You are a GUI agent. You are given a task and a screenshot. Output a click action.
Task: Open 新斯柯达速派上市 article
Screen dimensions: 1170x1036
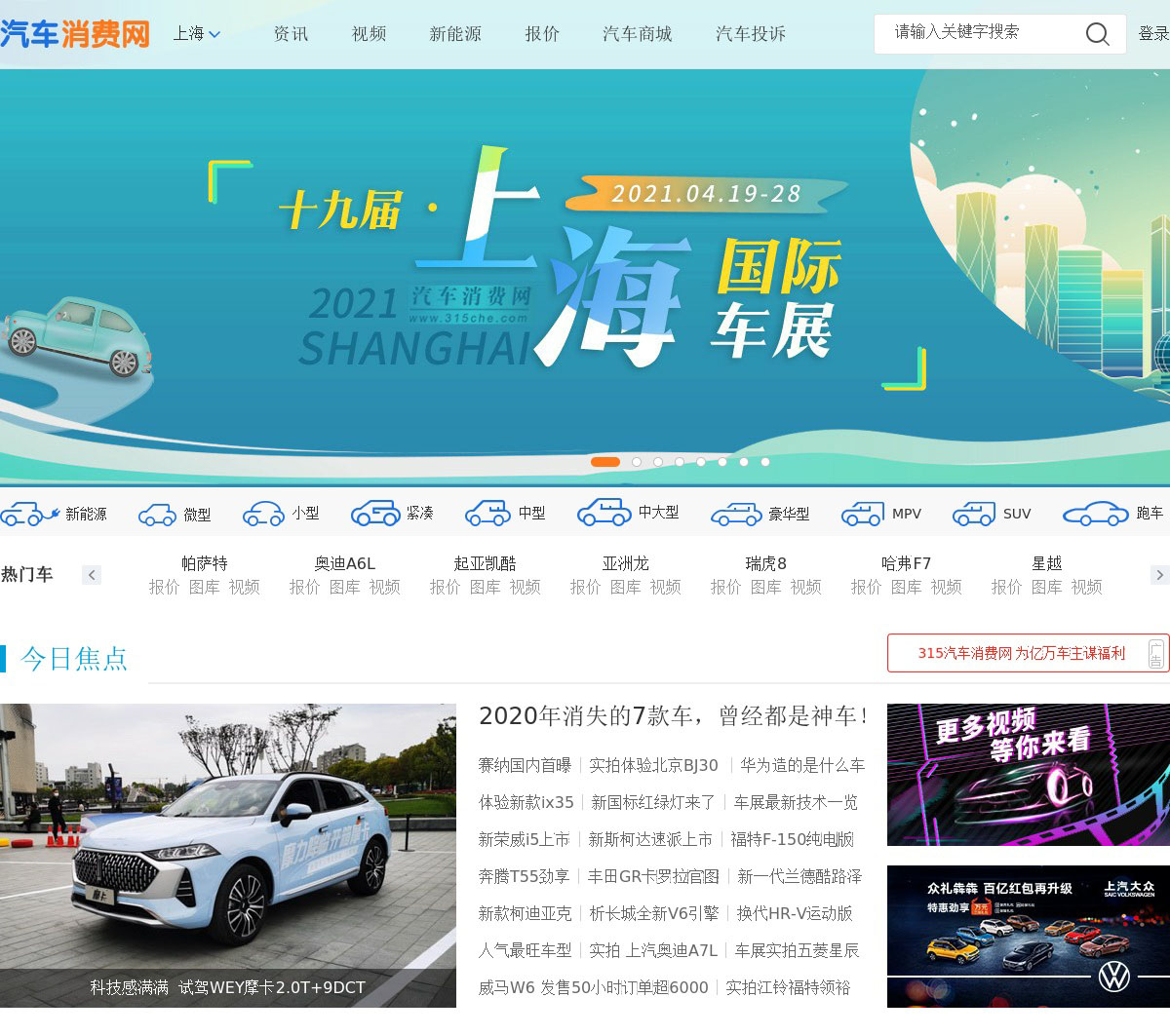click(650, 839)
